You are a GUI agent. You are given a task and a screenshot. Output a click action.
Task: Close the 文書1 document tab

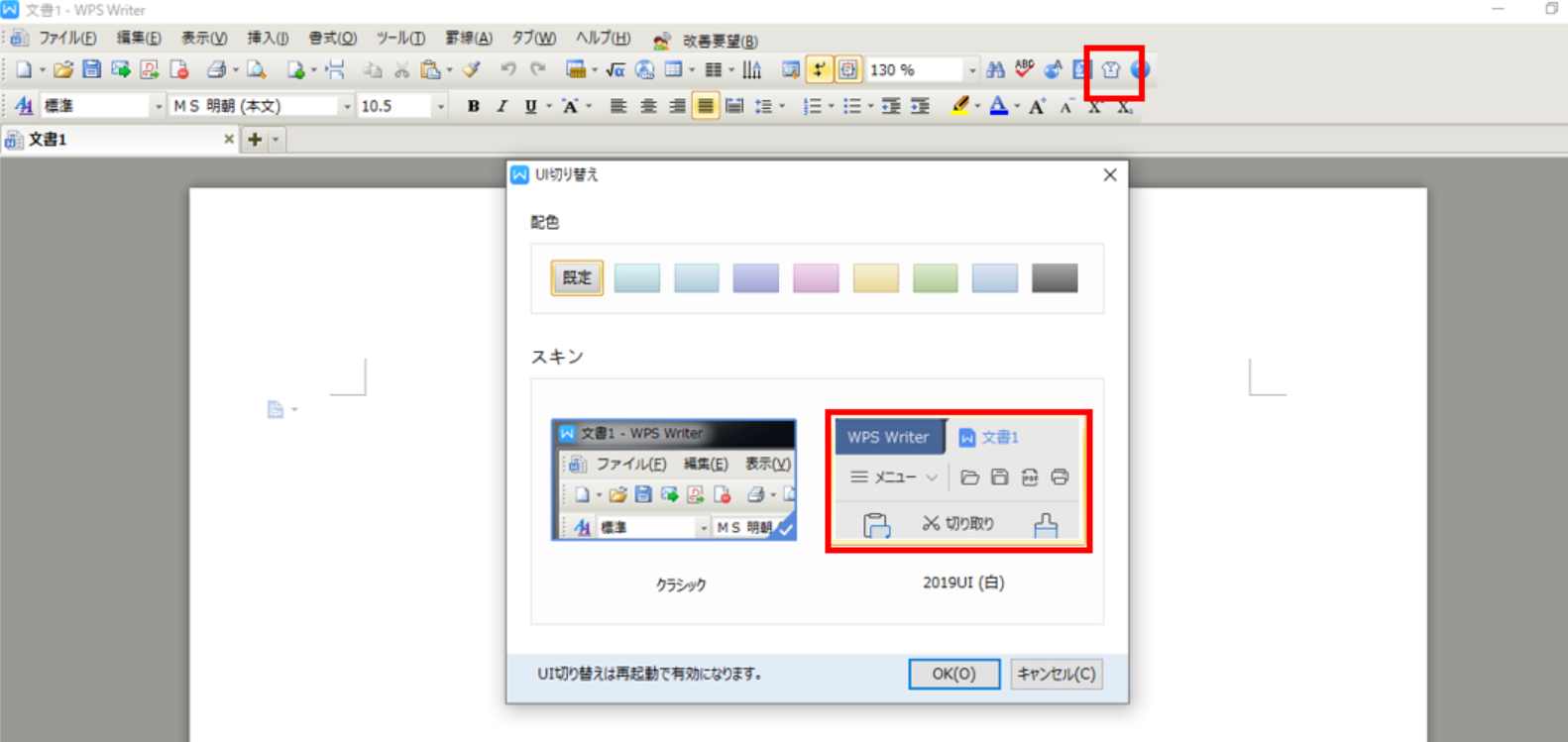pos(229,140)
